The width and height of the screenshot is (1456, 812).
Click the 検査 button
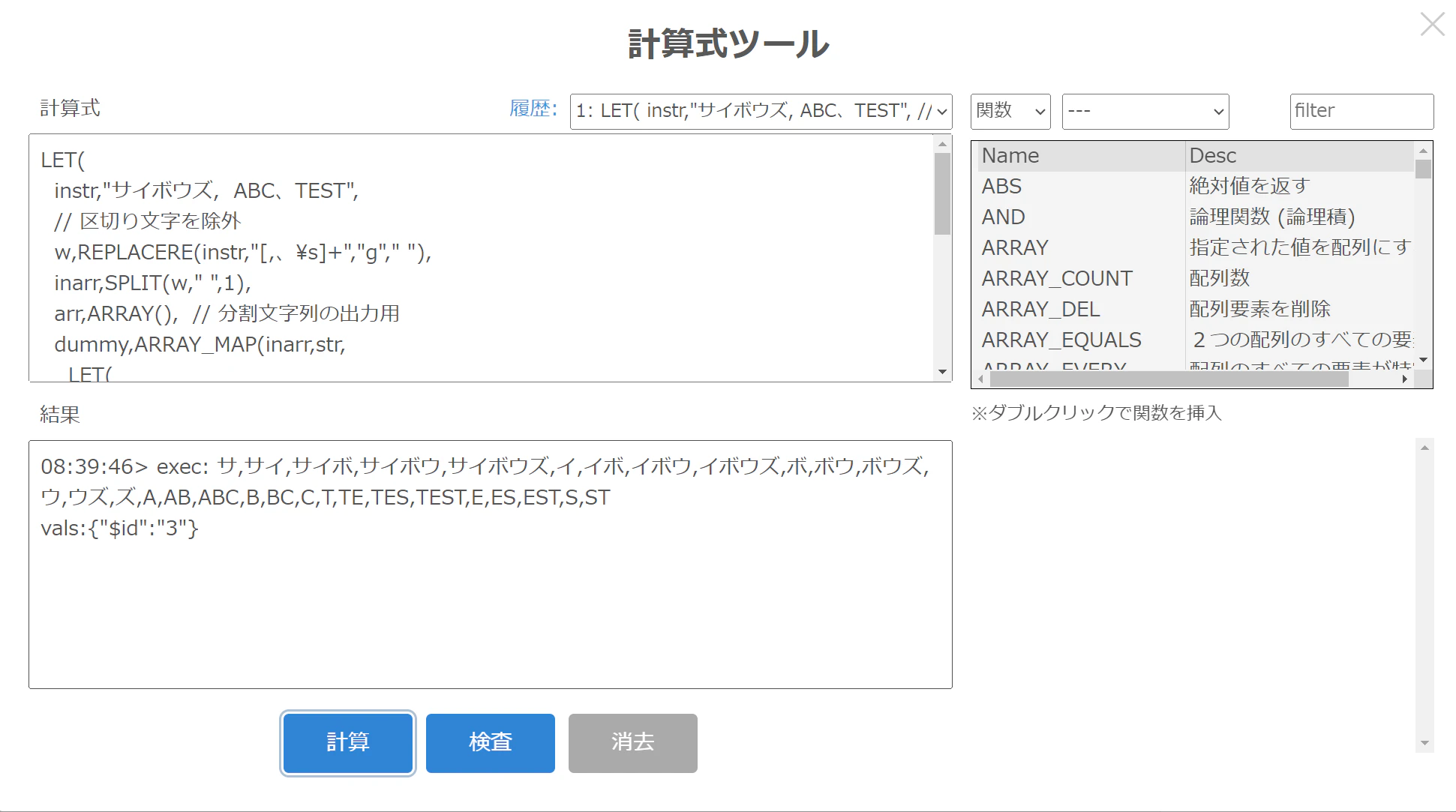[x=490, y=742]
